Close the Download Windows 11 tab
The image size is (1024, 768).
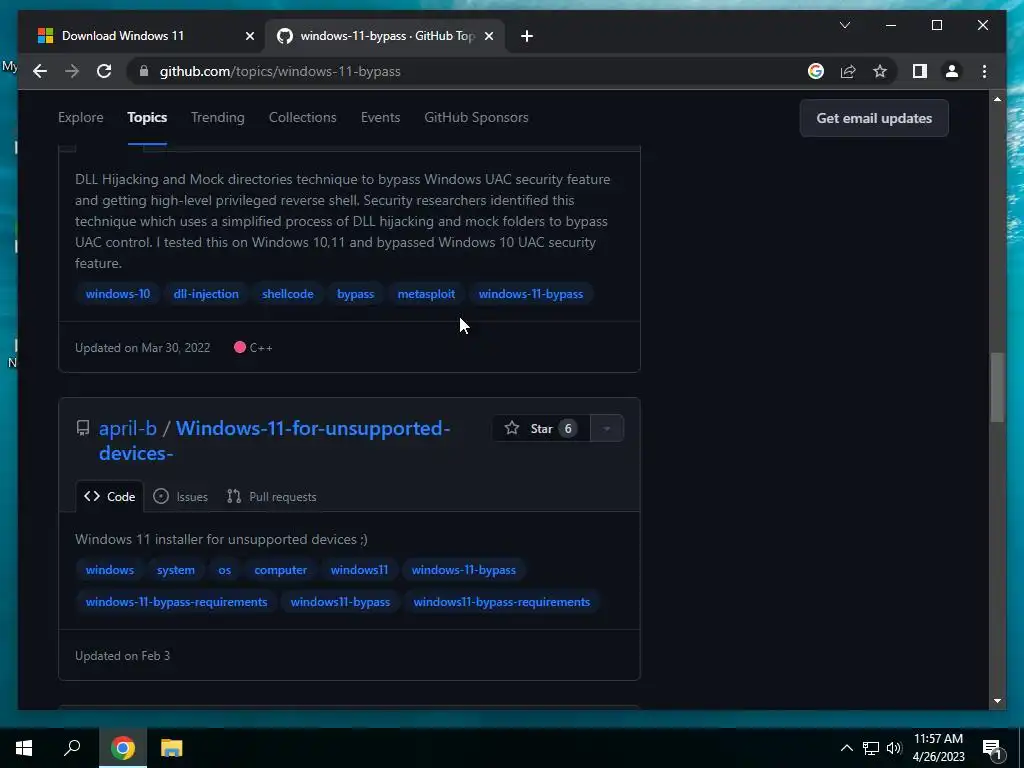[249, 36]
